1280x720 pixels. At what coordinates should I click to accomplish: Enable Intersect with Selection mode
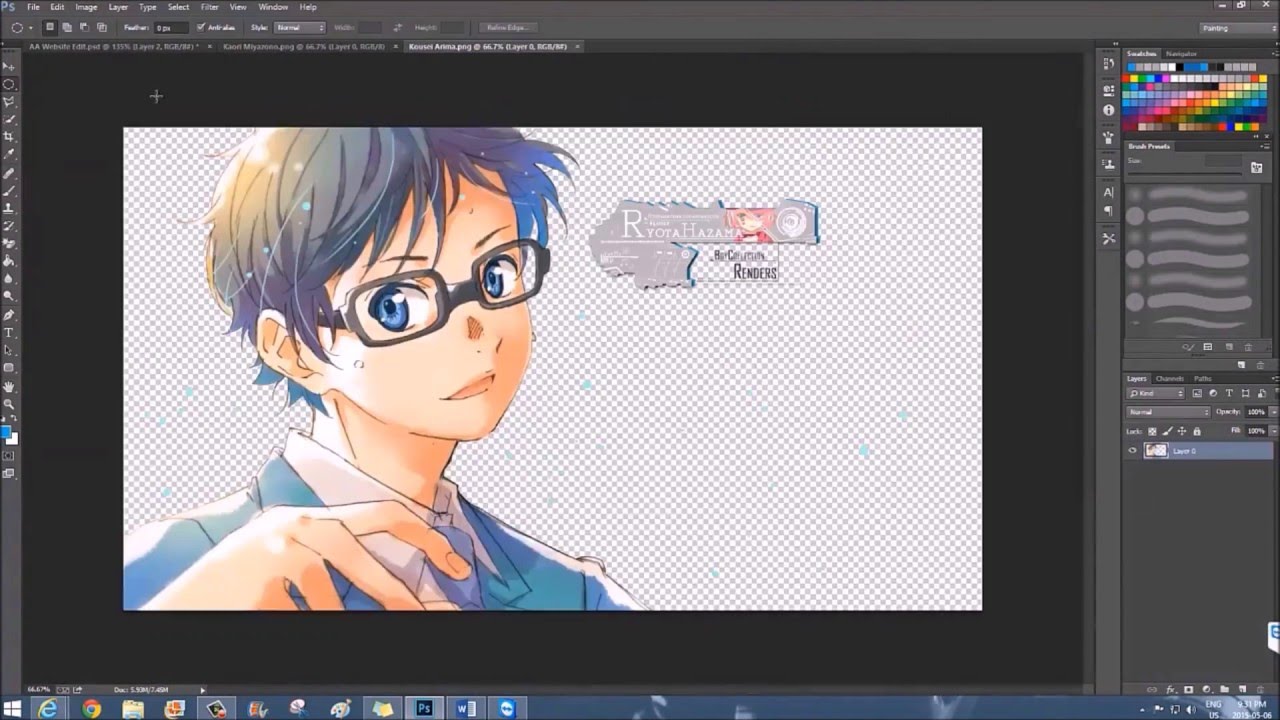(101, 27)
